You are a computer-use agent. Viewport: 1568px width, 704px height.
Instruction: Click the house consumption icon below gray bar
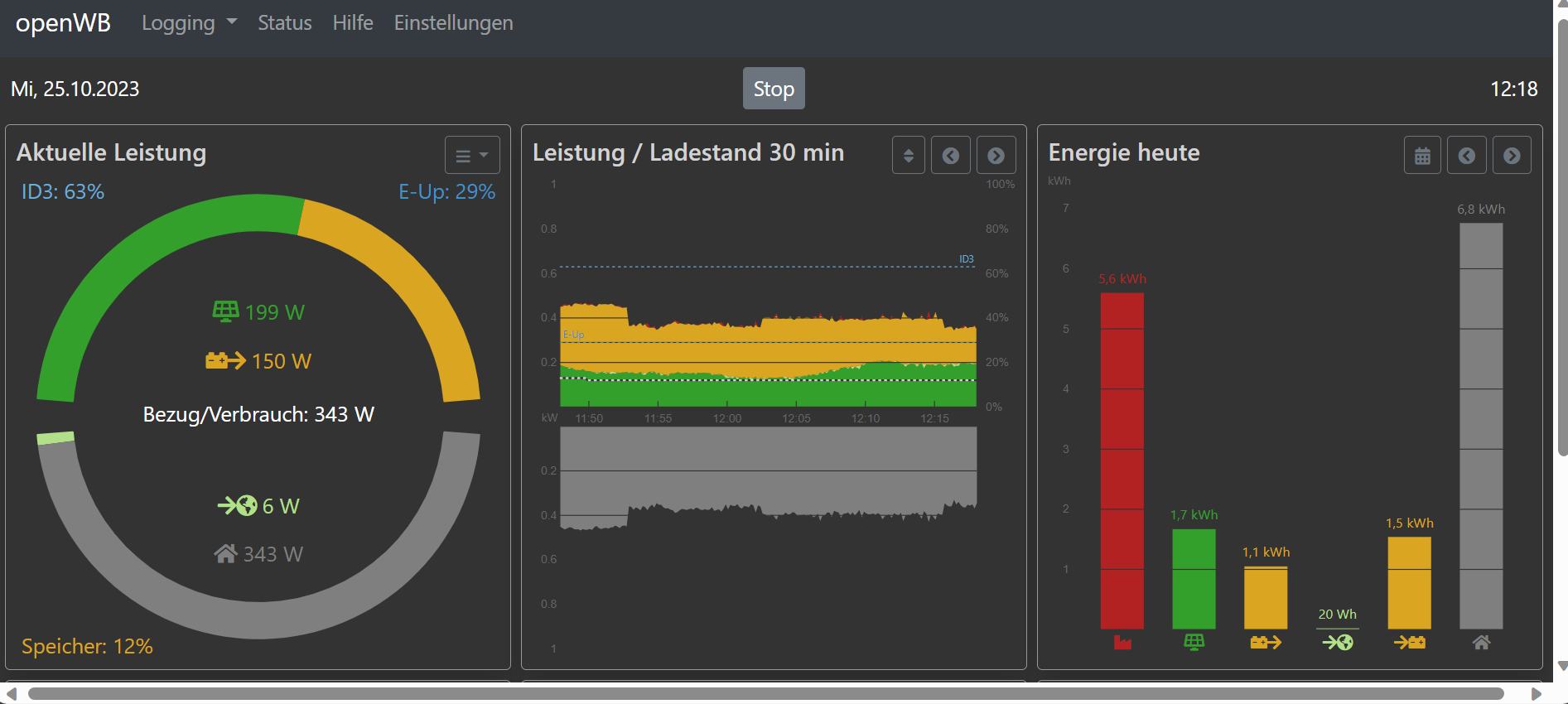point(1481,642)
